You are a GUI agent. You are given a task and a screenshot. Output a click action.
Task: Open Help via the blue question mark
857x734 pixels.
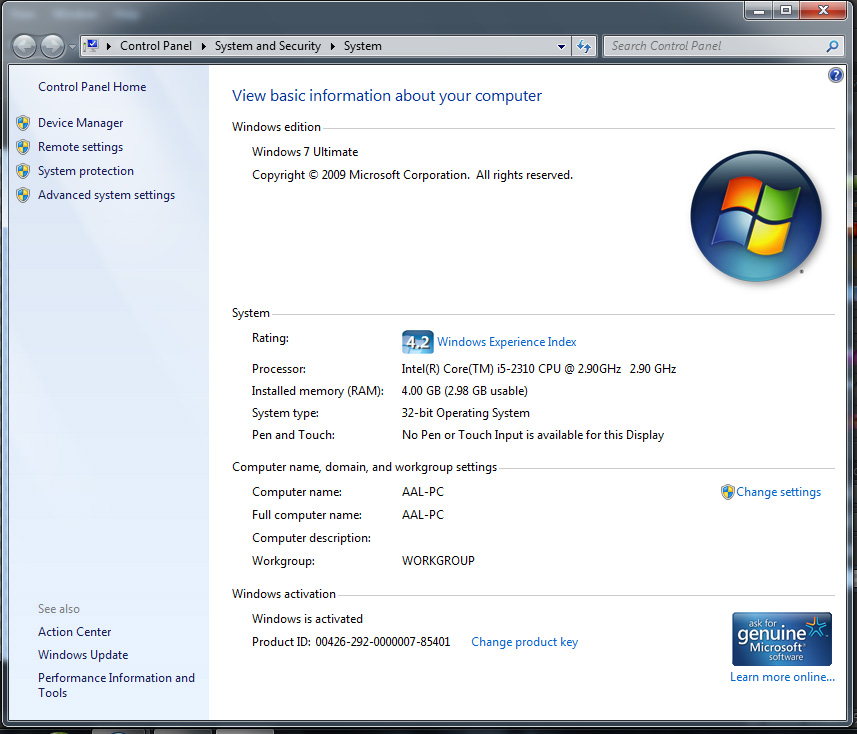pyautogui.click(x=835, y=75)
